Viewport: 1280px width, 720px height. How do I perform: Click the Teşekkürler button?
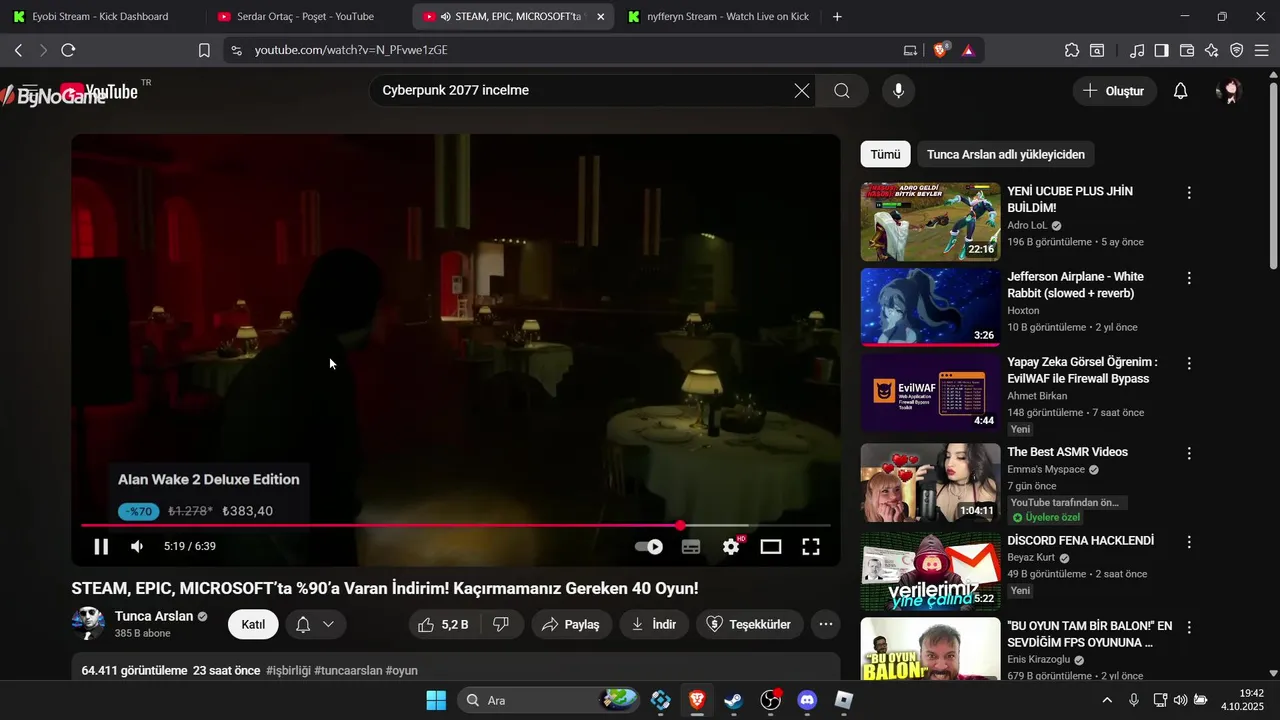[749, 624]
